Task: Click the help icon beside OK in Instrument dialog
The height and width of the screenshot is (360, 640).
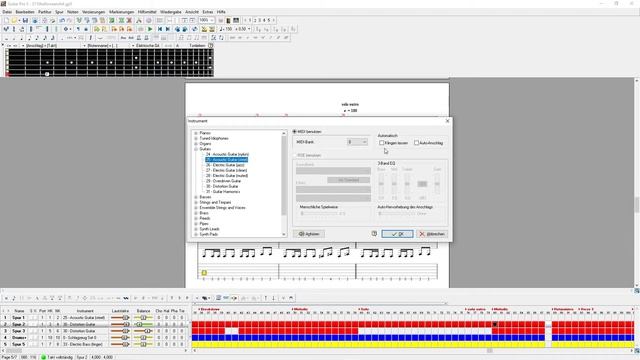Action: point(374,233)
